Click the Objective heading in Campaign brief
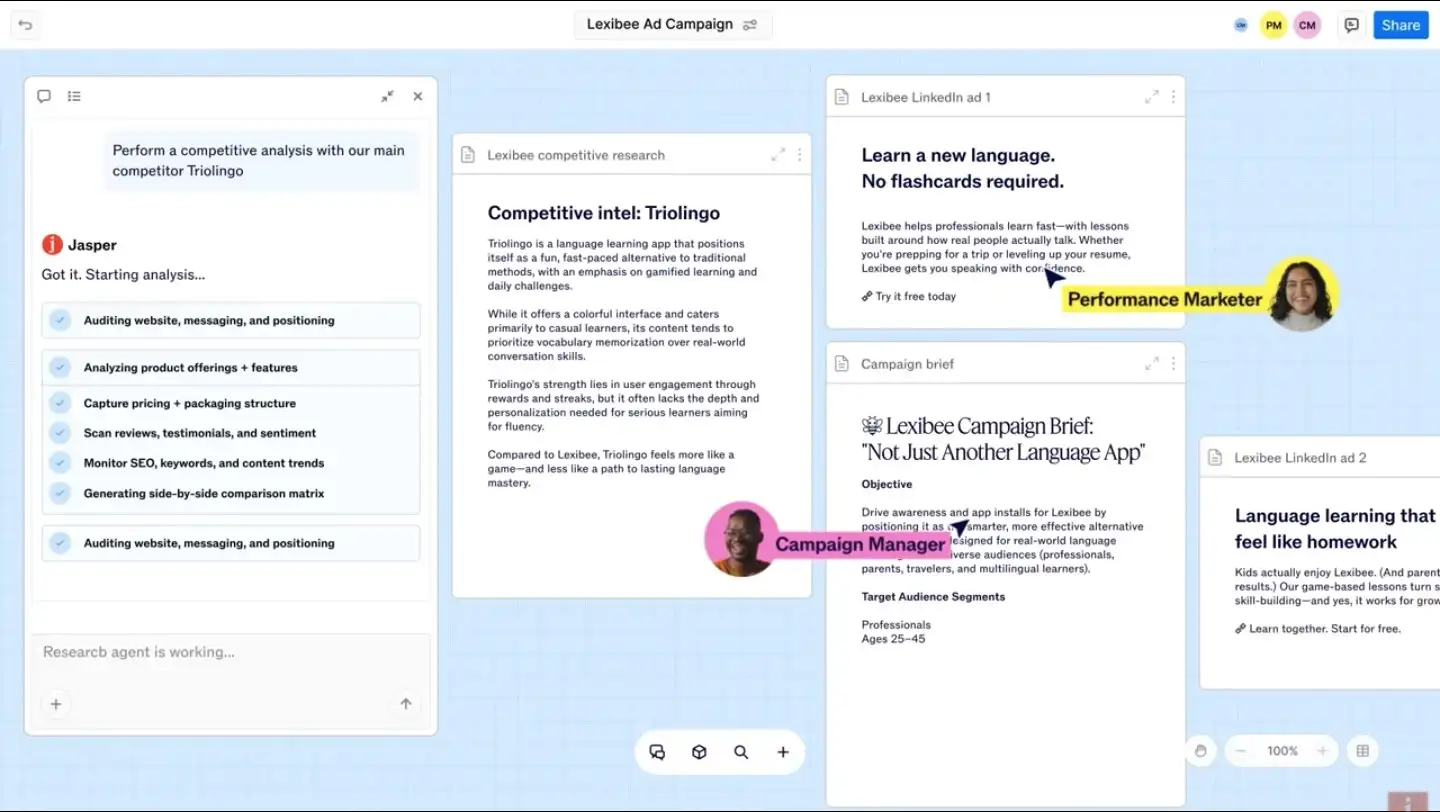Screen dimensions: 1440x812 click(887, 484)
